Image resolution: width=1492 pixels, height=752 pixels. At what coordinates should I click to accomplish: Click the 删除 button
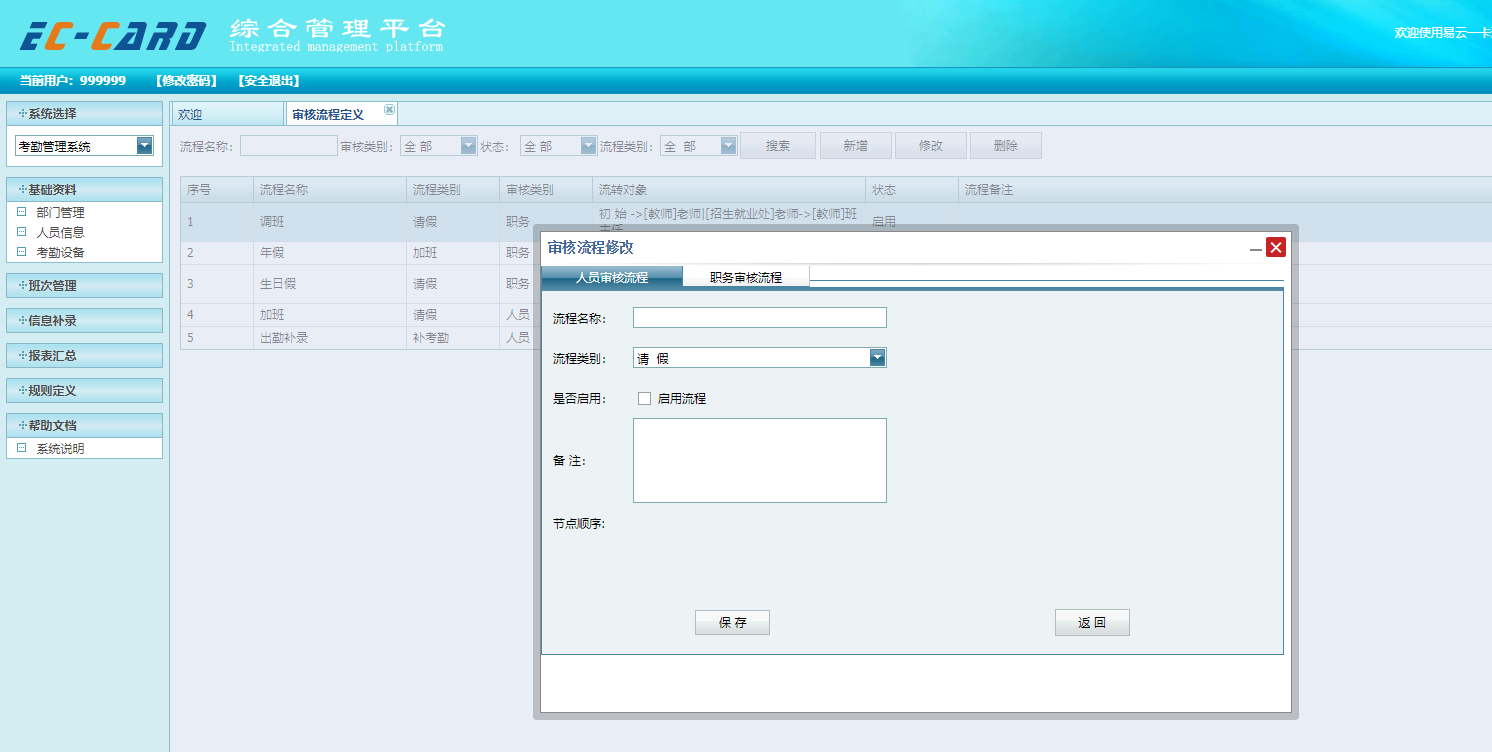coord(1006,146)
